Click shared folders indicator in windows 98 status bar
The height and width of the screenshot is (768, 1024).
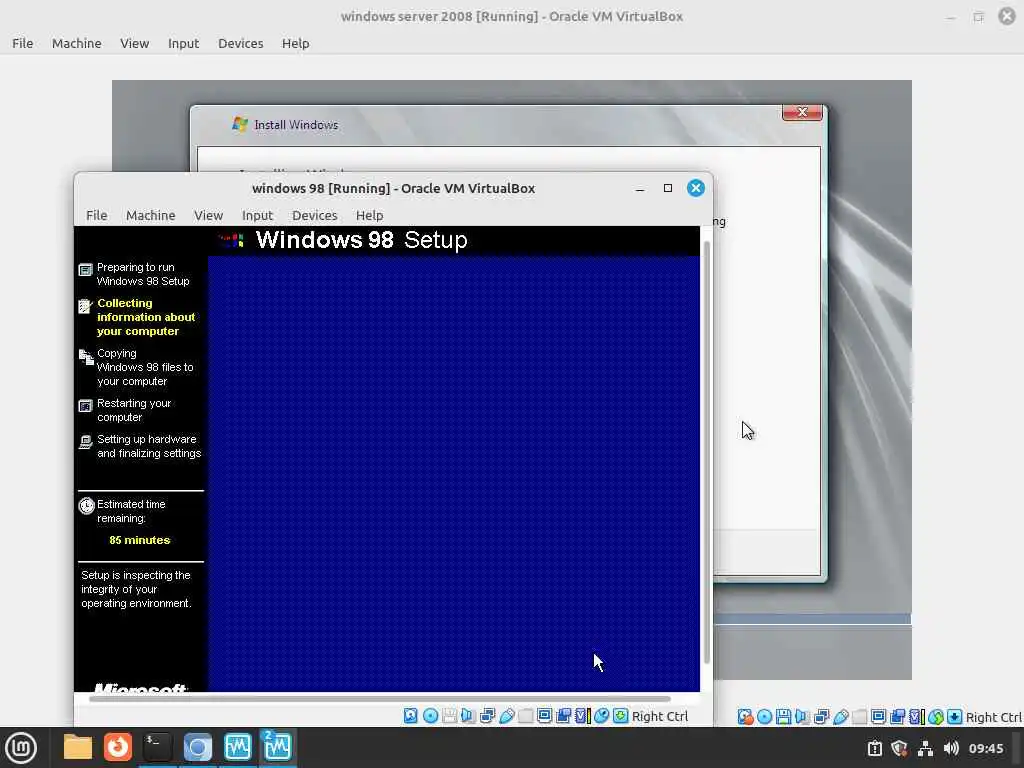tap(526, 716)
